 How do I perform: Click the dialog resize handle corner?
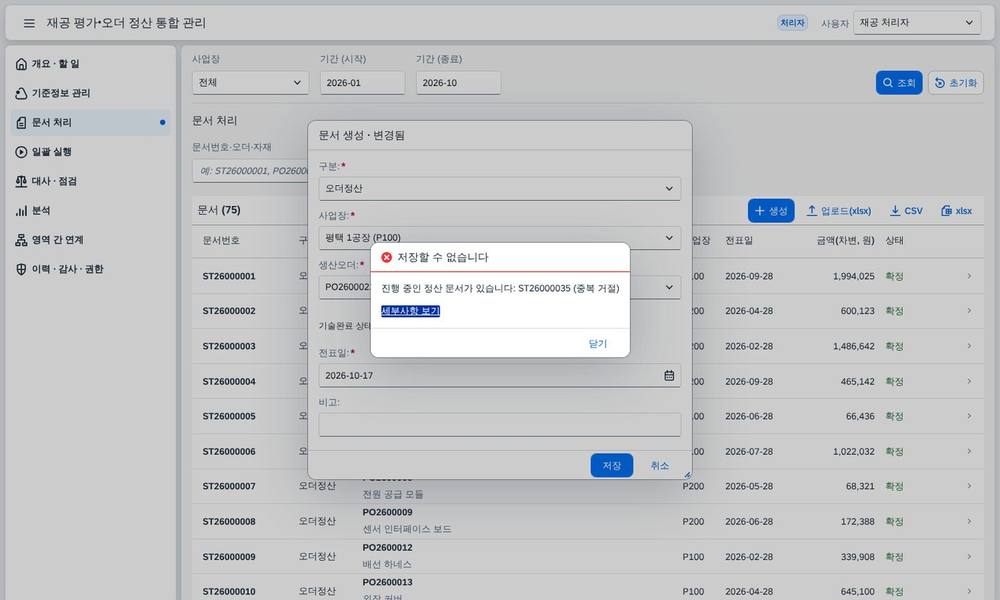point(688,474)
